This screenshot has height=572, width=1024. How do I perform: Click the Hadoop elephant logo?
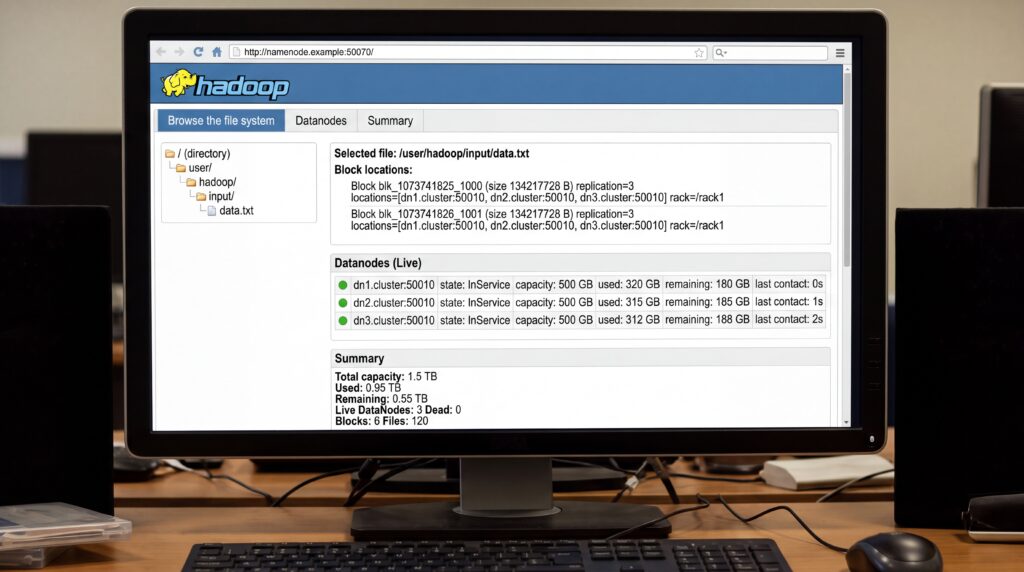pos(179,83)
